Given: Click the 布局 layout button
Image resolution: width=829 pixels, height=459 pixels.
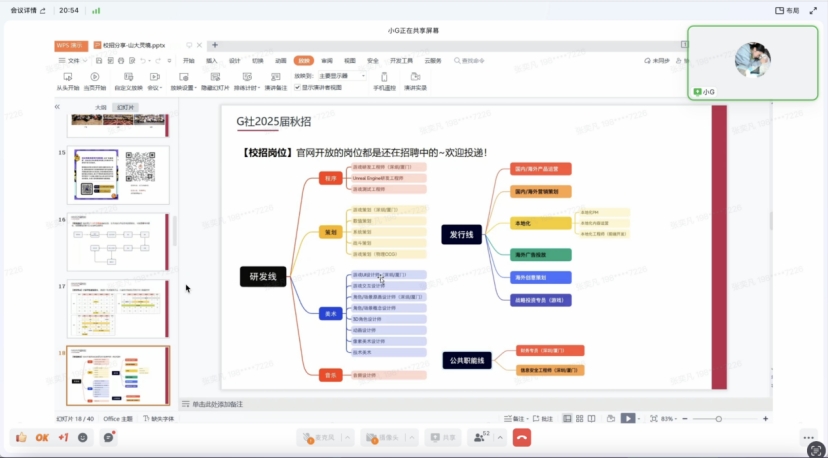Looking at the screenshot, I should tap(787, 10).
